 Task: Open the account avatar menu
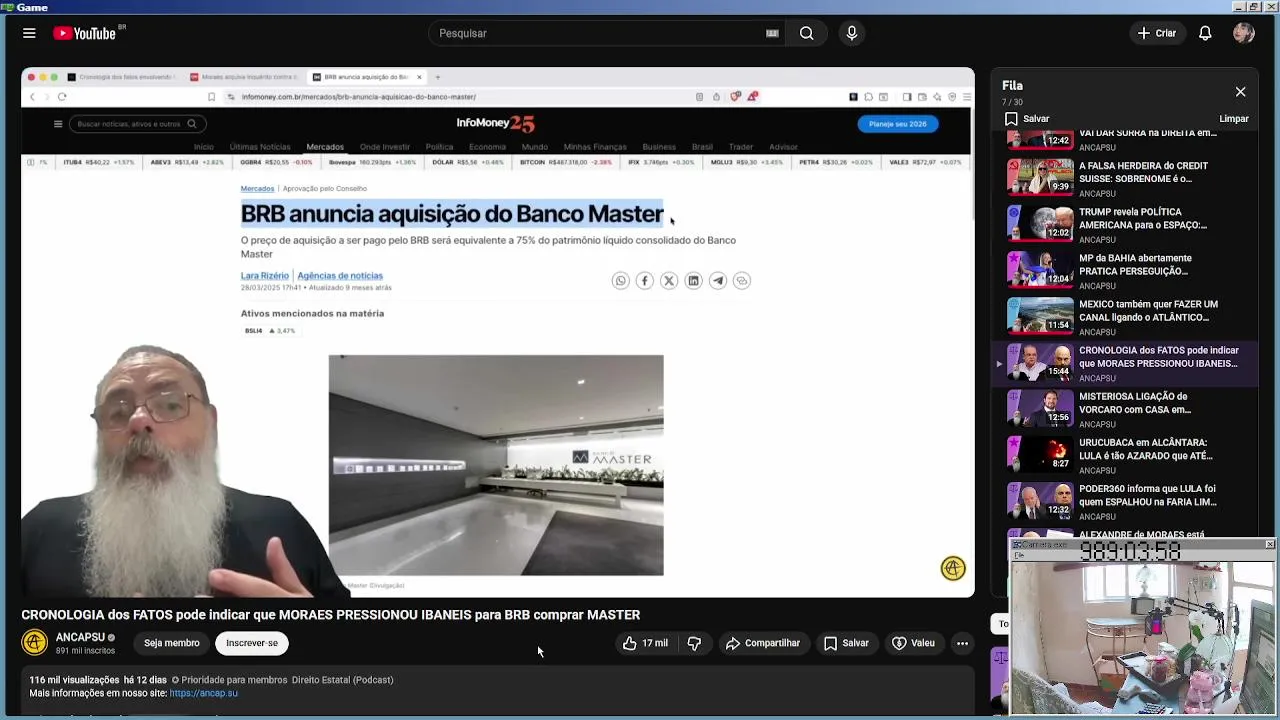1244,33
